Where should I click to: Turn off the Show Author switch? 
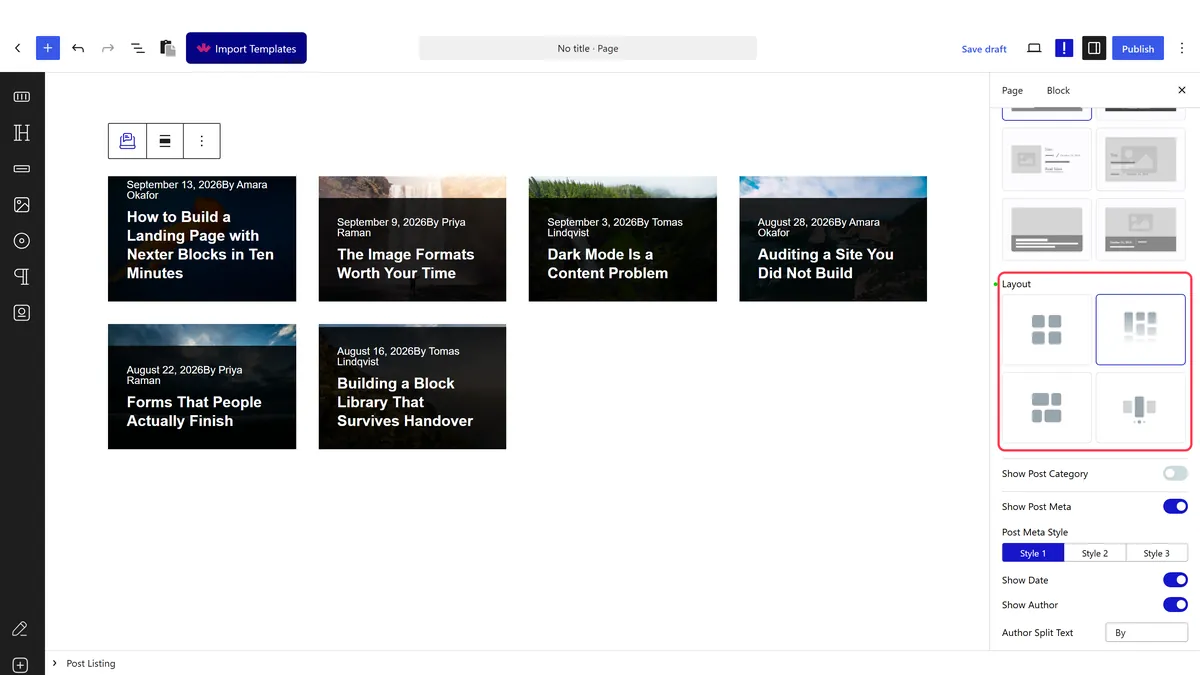pos(1175,605)
